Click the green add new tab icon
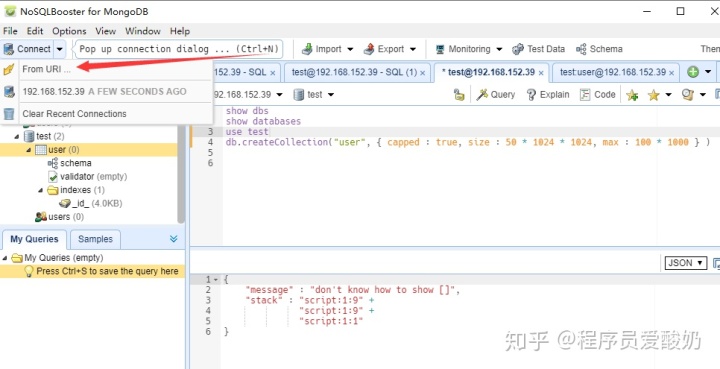This screenshot has height=369, width=720. pyautogui.click(x=693, y=72)
